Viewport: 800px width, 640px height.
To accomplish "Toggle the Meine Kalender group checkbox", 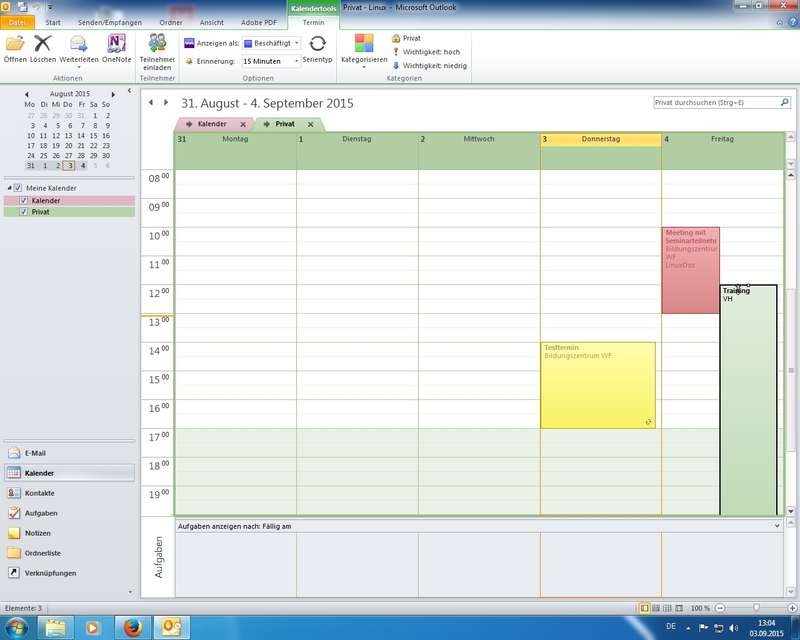I will tap(18, 188).
